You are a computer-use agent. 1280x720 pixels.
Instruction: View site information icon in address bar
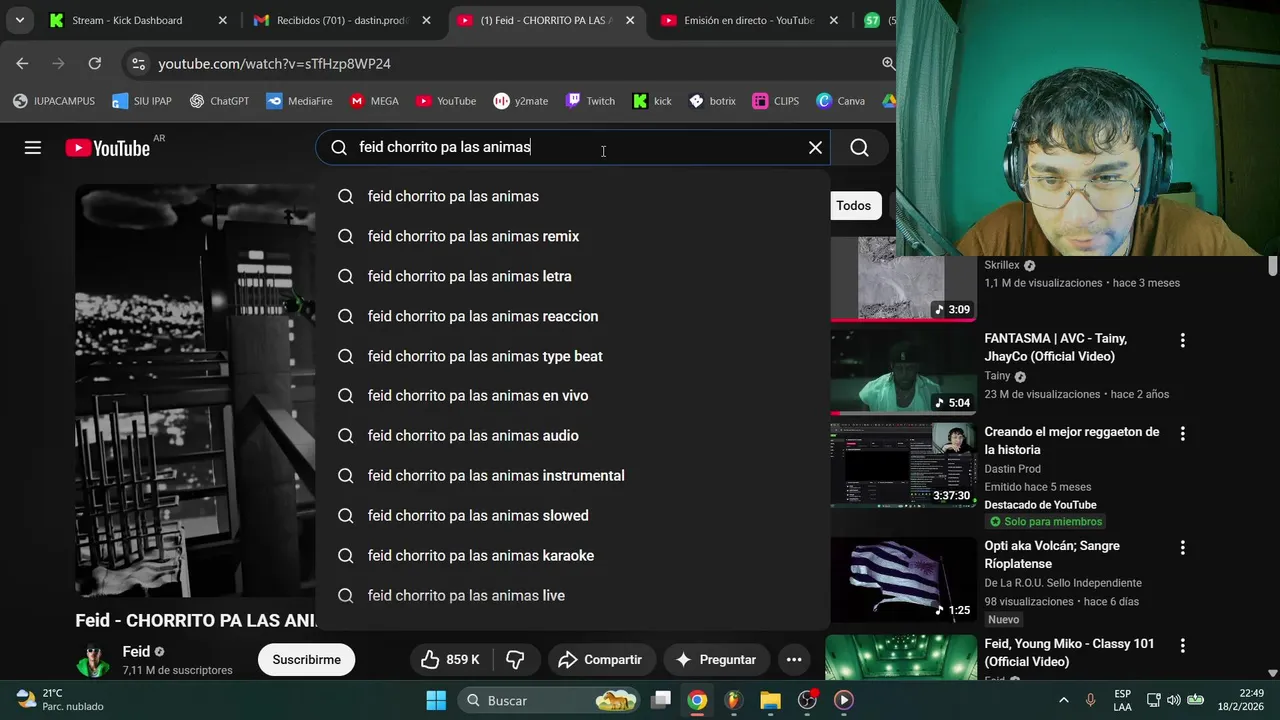(138, 63)
